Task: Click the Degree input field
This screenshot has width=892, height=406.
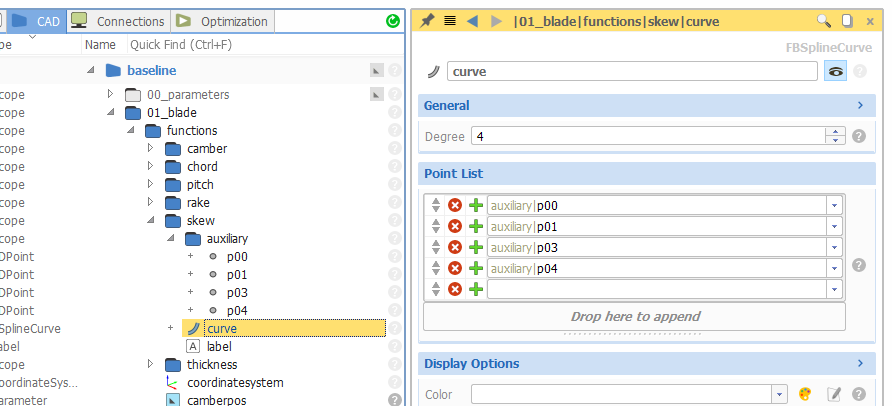Action: pyautogui.click(x=650, y=136)
